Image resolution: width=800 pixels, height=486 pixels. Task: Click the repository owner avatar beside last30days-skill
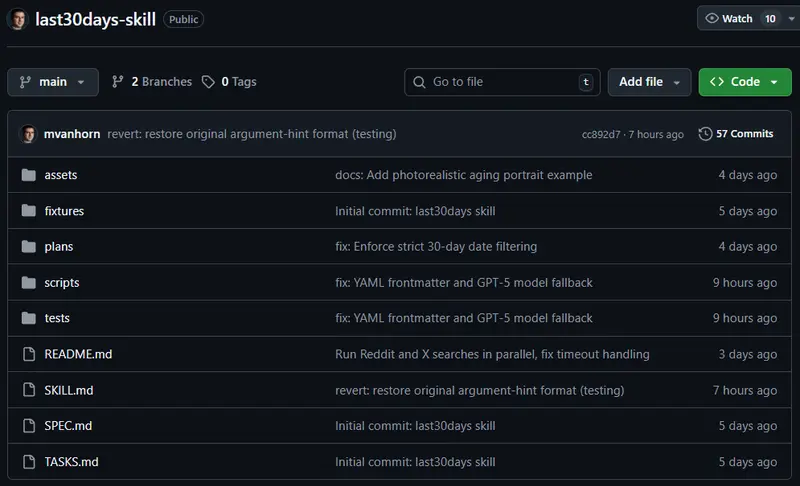18,19
